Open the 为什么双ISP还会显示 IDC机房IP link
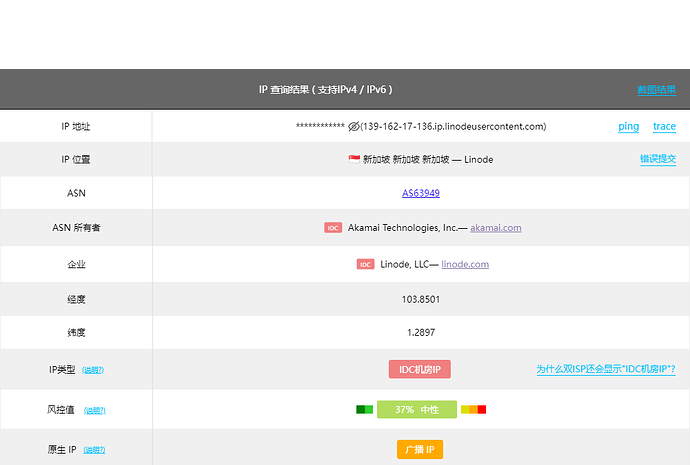The image size is (690, 465). pos(606,369)
